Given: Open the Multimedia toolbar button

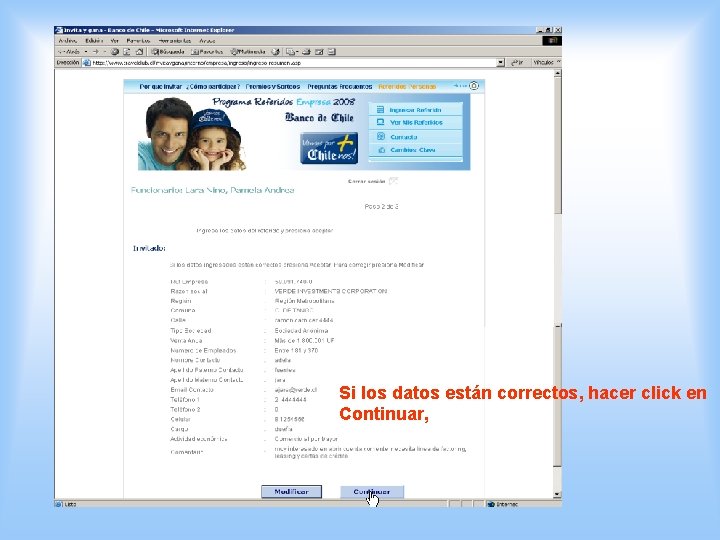Looking at the screenshot, I should click(248, 52).
